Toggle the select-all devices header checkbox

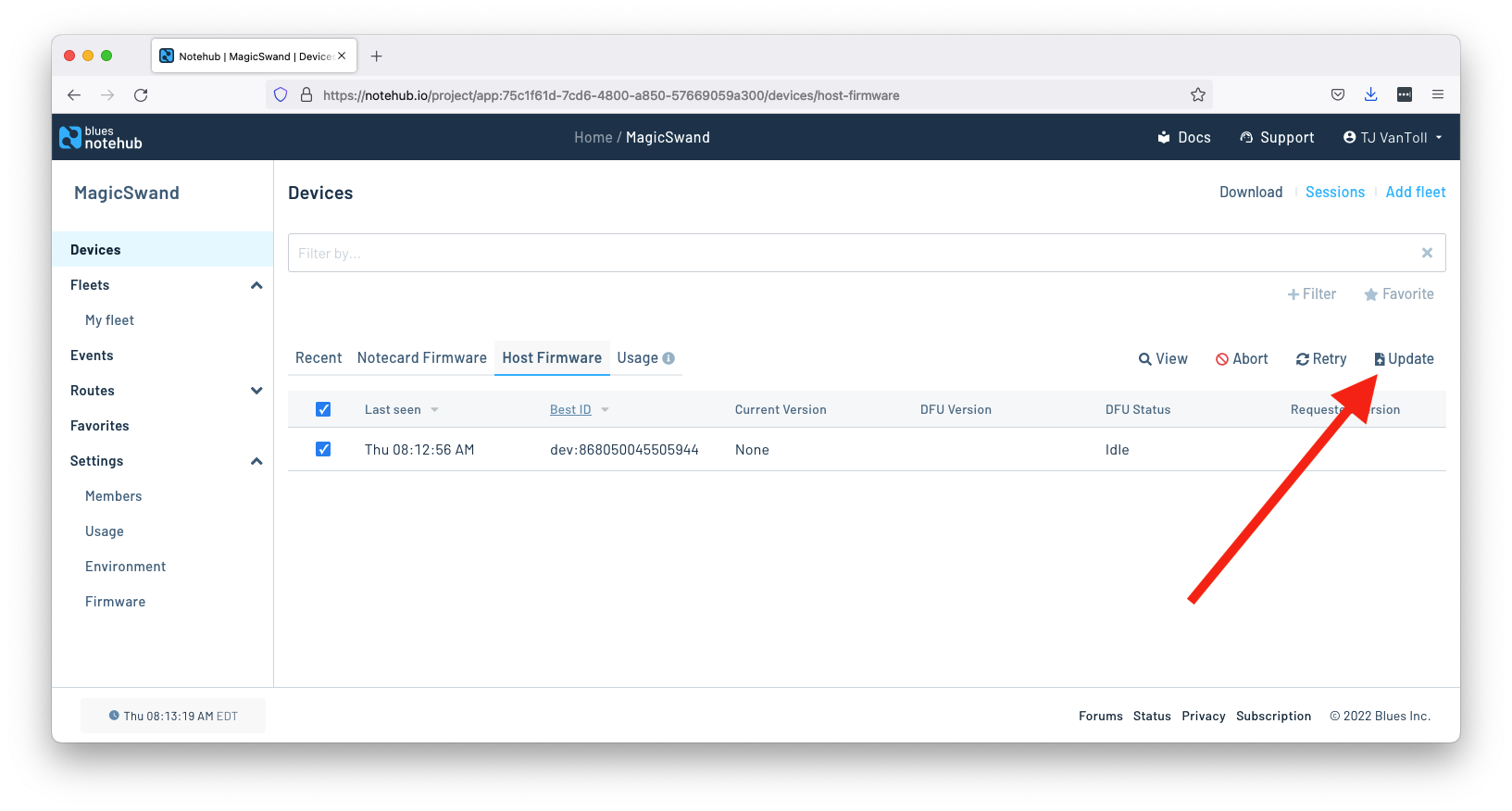tap(323, 409)
